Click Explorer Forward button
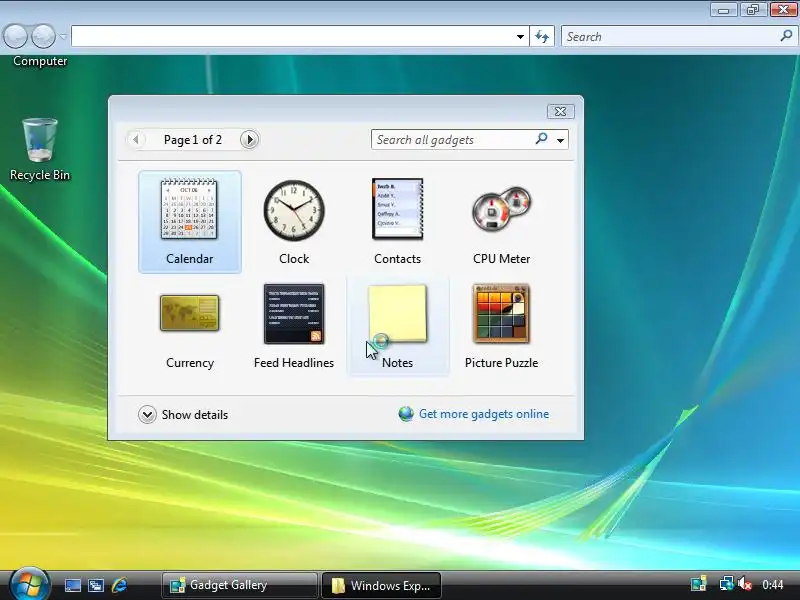The width and height of the screenshot is (800, 600). pyautogui.click(x=43, y=36)
